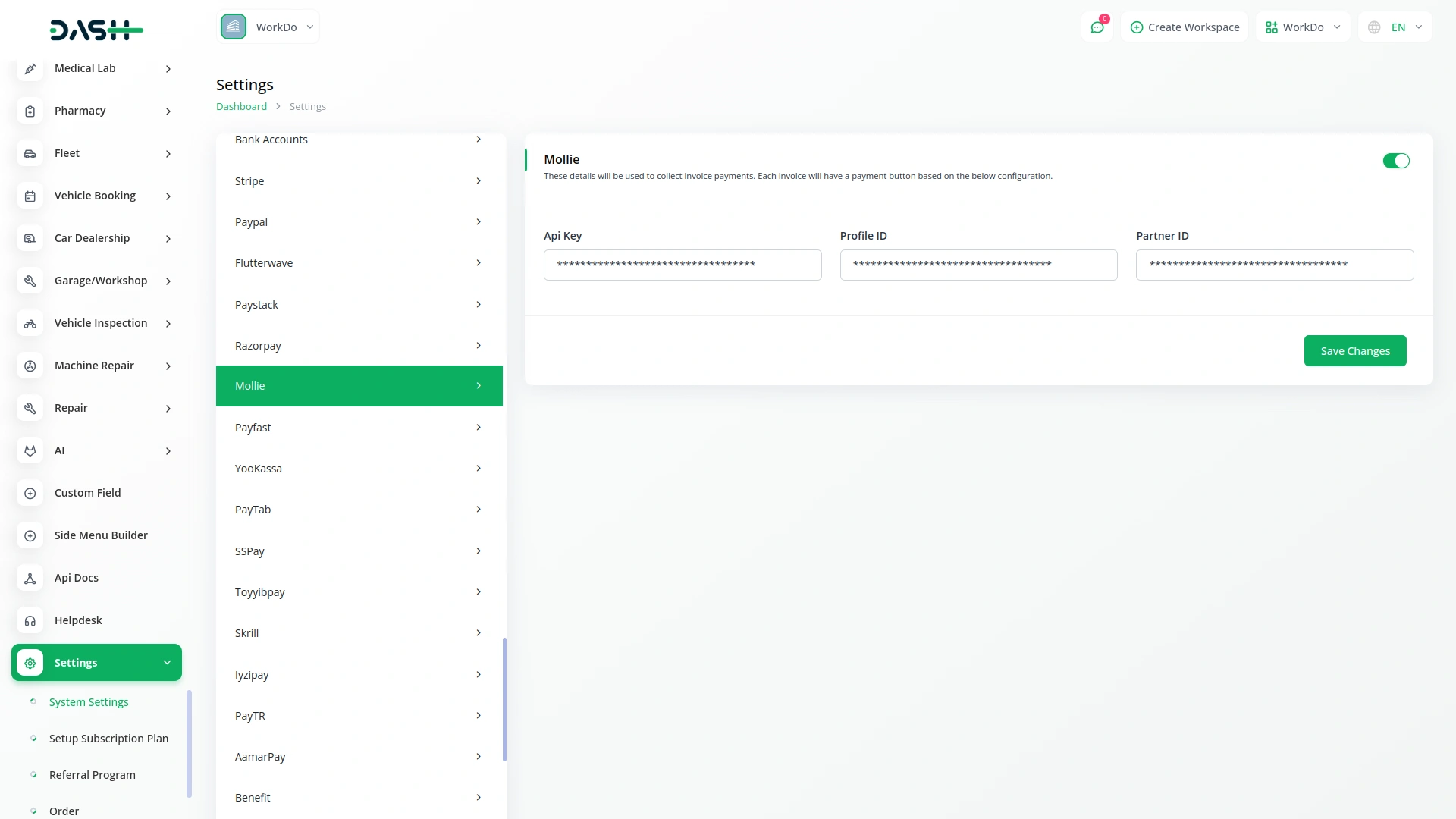Select Stripe payment settings
The width and height of the screenshot is (1456, 819).
coord(359,181)
